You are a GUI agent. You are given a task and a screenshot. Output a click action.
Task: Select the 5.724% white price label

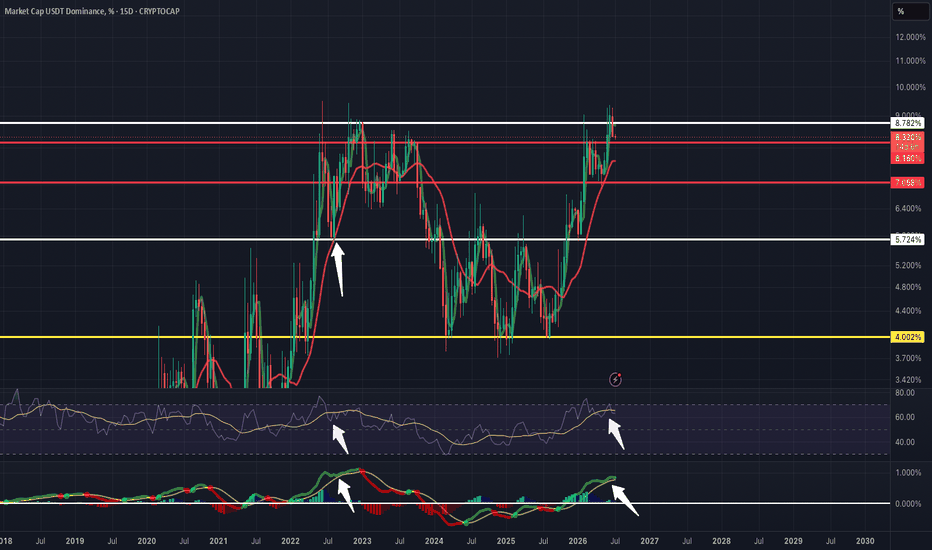(908, 240)
